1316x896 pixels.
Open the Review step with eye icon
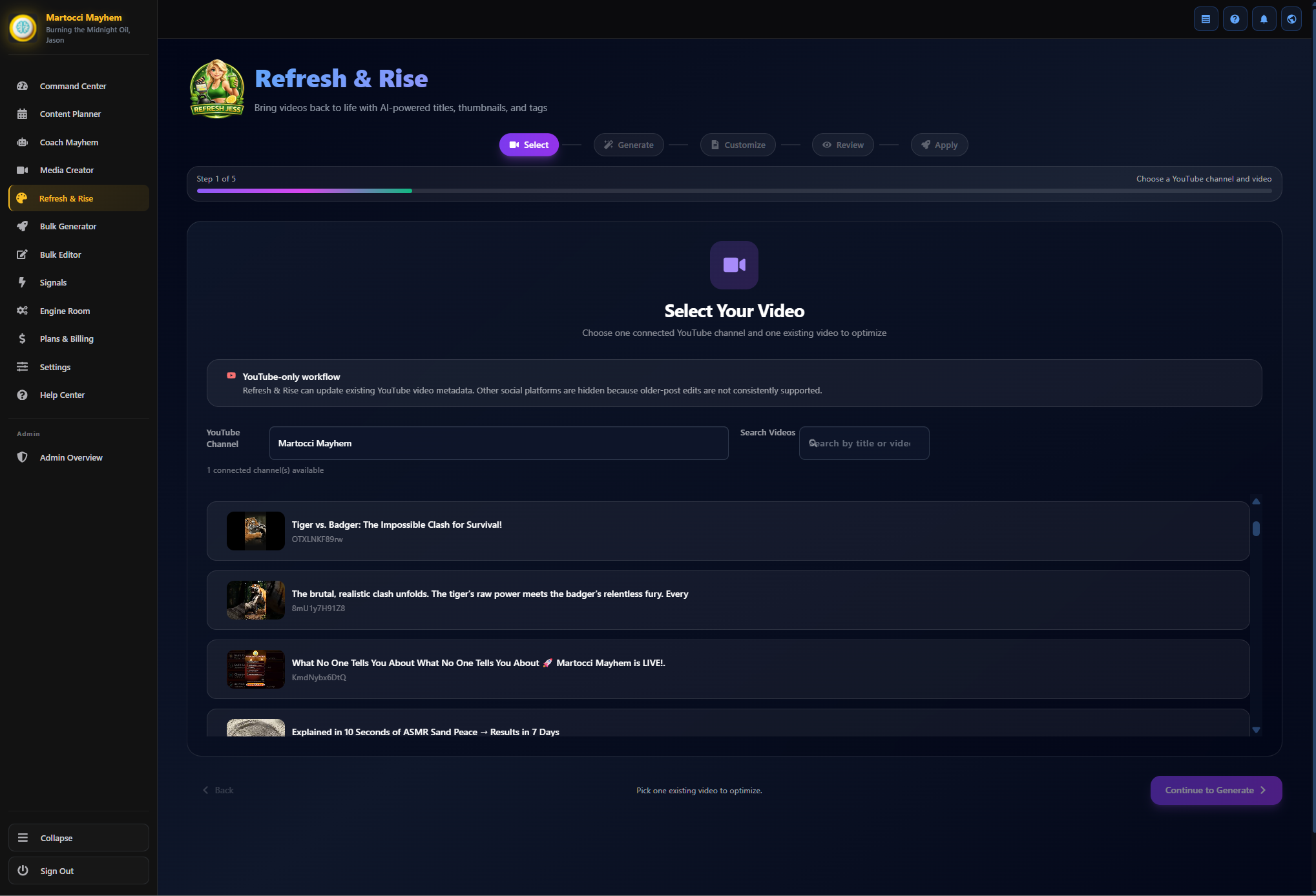pos(842,145)
